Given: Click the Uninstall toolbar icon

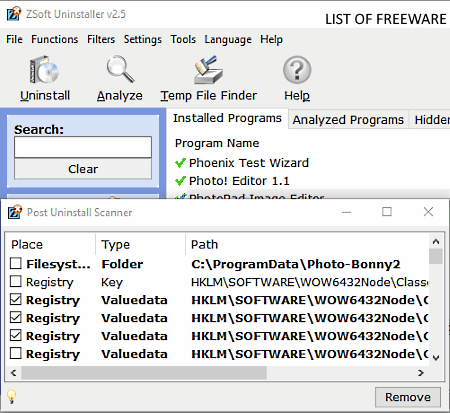Looking at the screenshot, I should click(x=44, y=70).
